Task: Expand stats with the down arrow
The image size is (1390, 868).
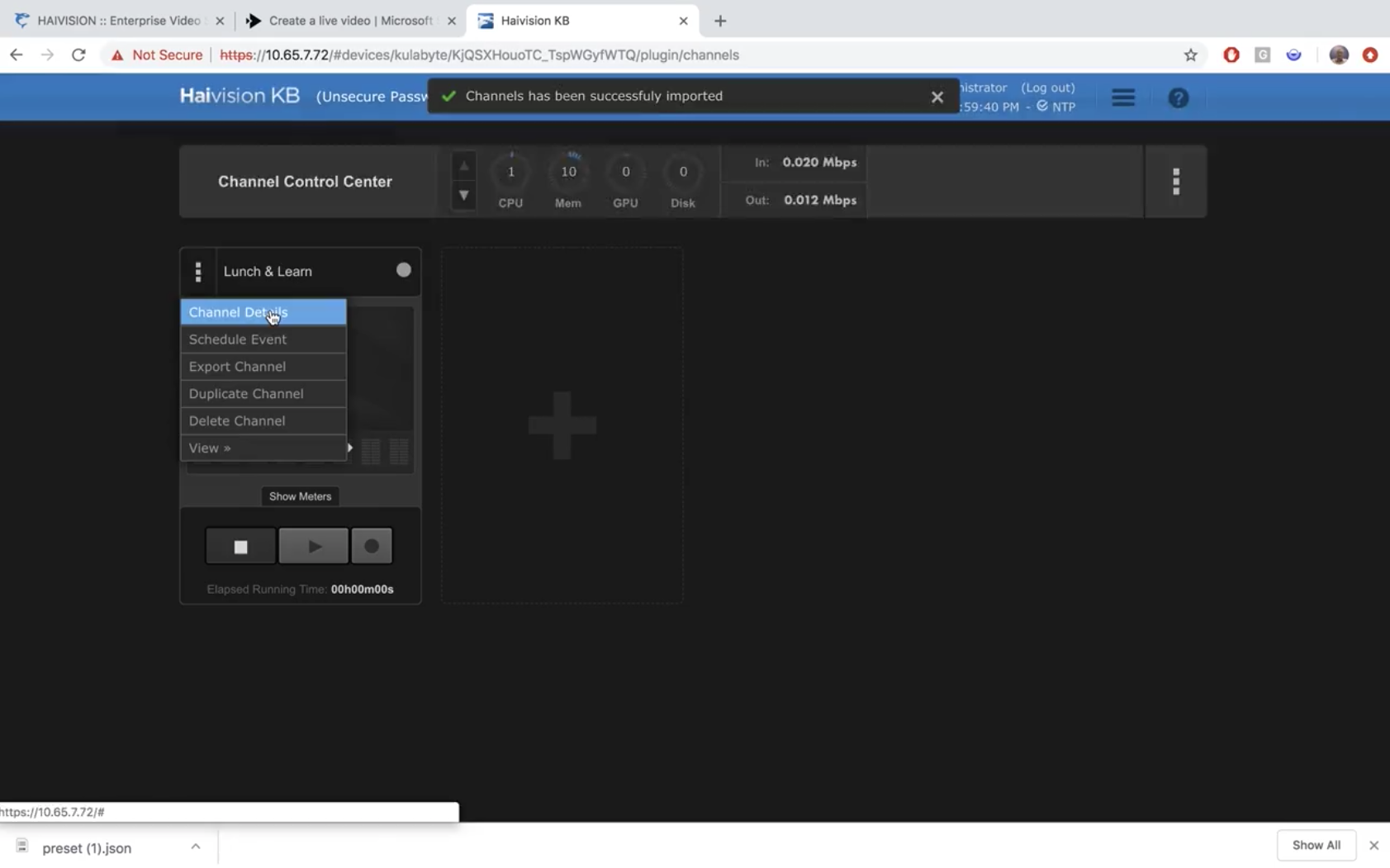Action: pyautogui.click(x=464, y=196)
